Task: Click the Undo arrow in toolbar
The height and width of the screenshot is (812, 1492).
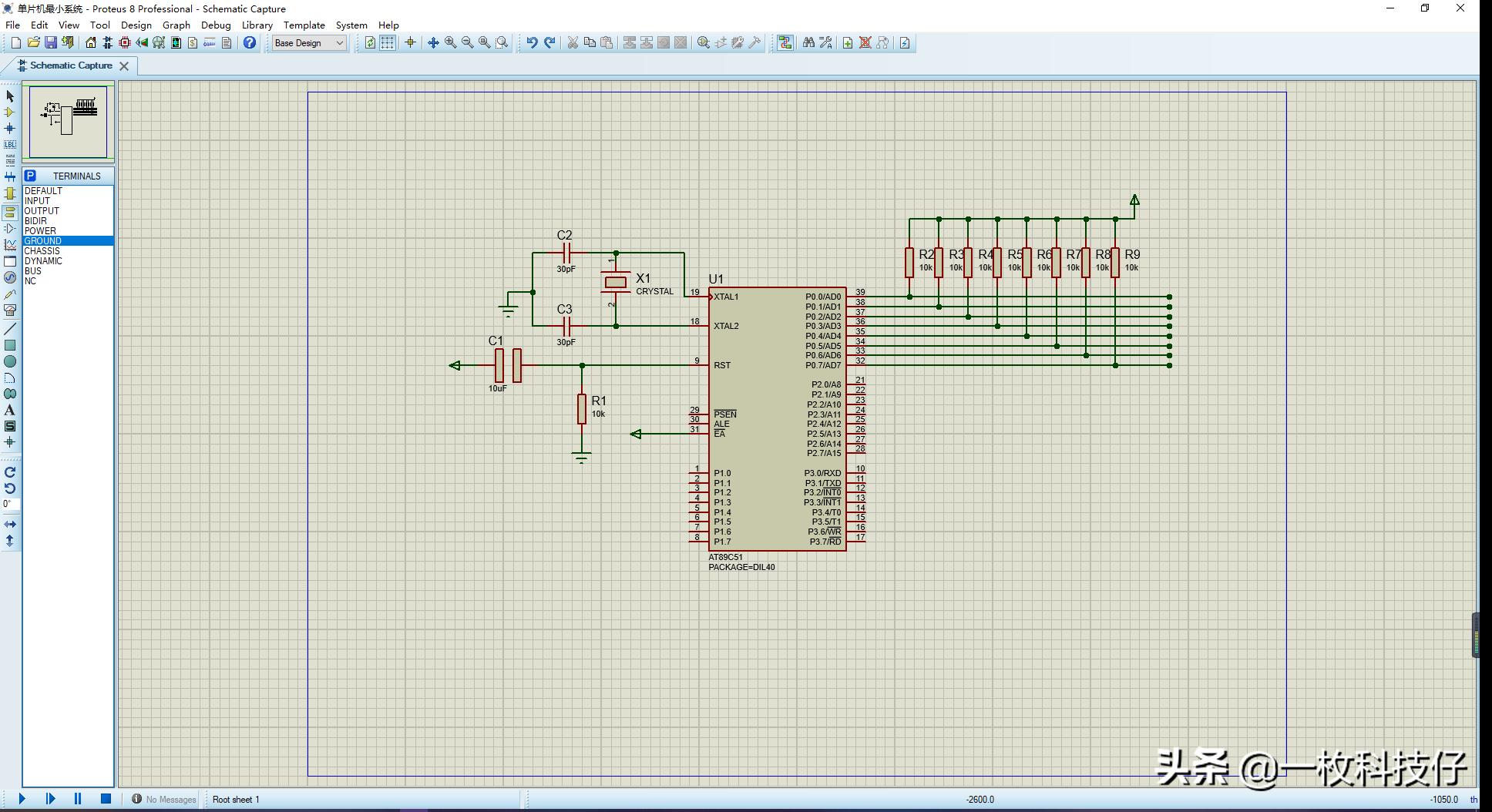Action: click(532, 43)
